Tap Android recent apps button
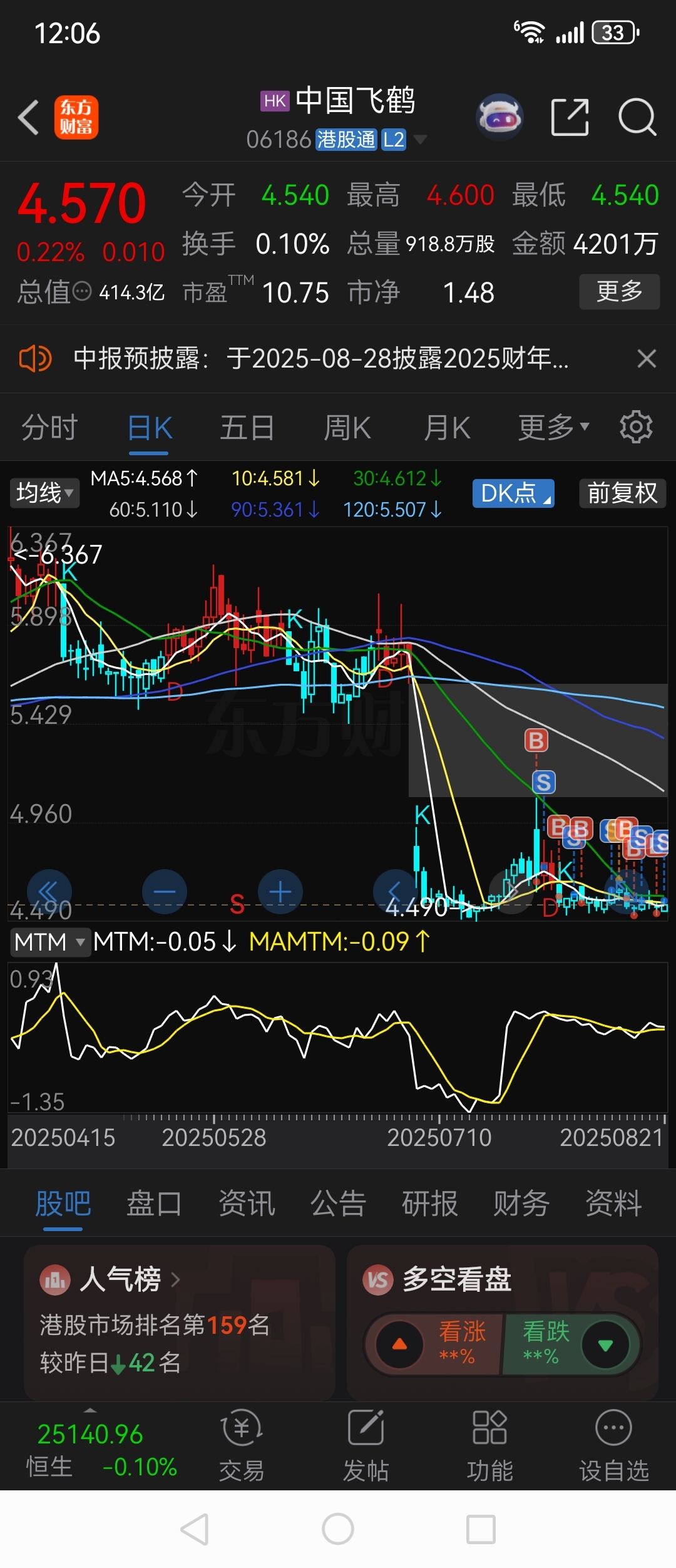Viewport: 676px width, 1568px height. pos(481,1530)
